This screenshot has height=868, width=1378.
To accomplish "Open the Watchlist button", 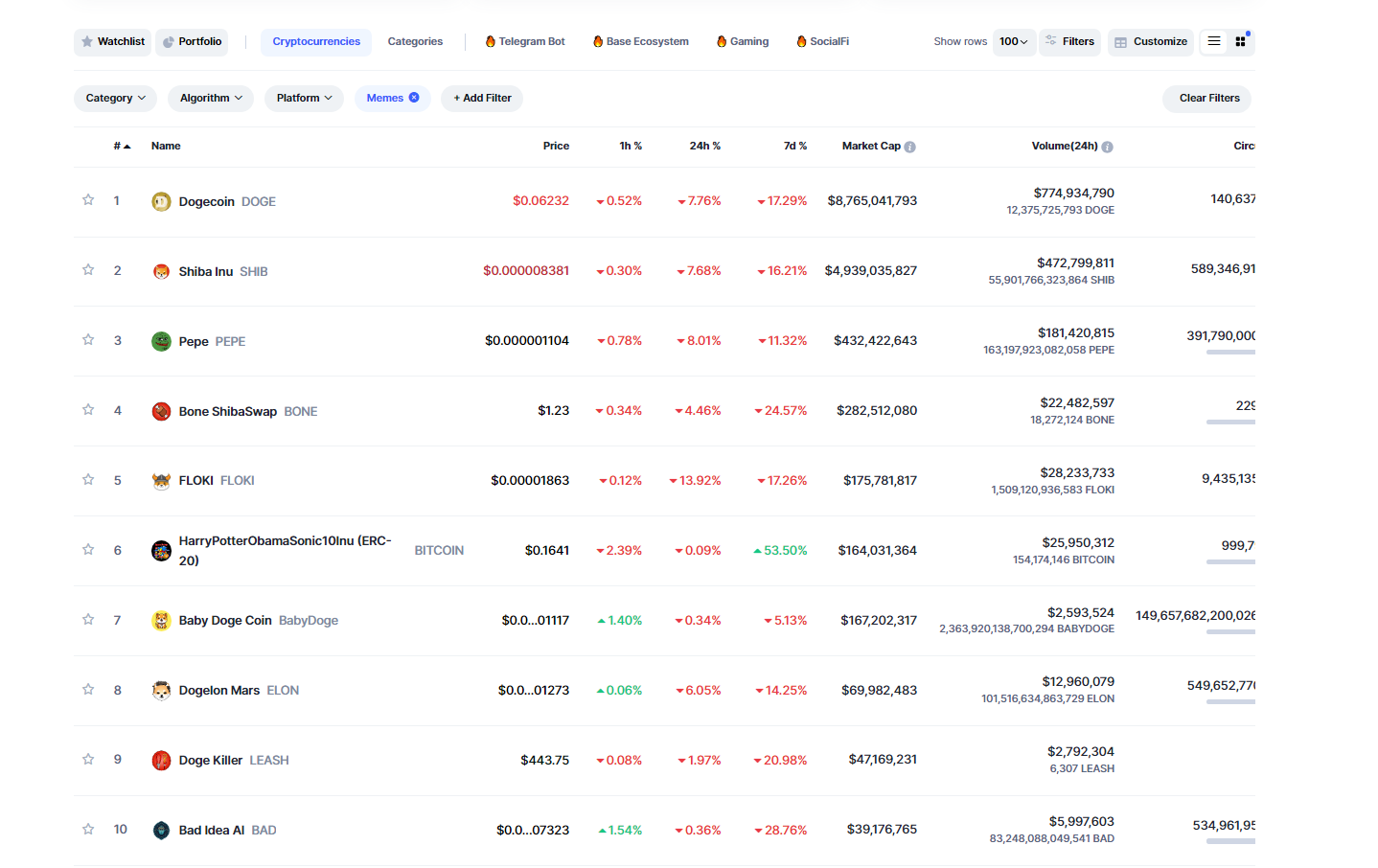I will [113, 42].
